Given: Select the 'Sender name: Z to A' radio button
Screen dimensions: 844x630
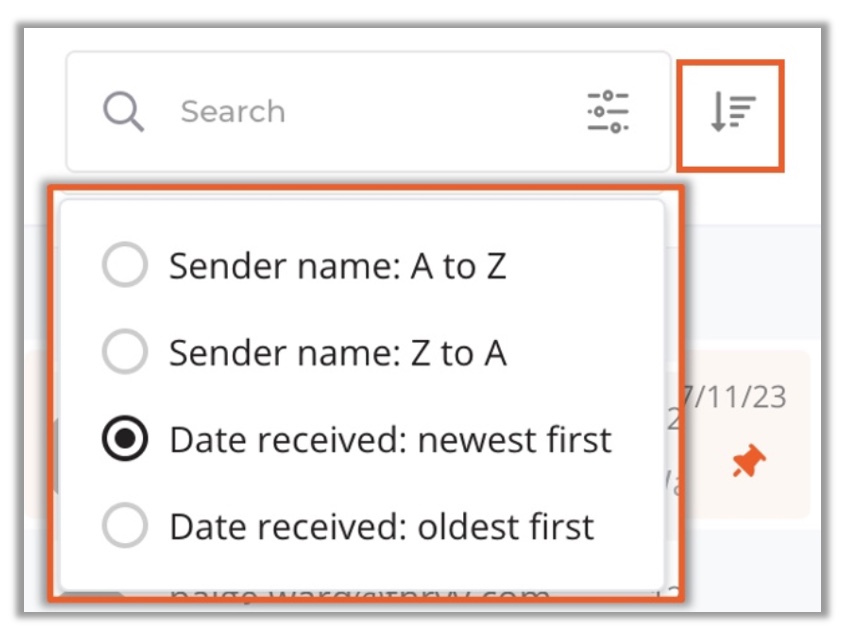Looking at the screenshot, I should (125, 352).
